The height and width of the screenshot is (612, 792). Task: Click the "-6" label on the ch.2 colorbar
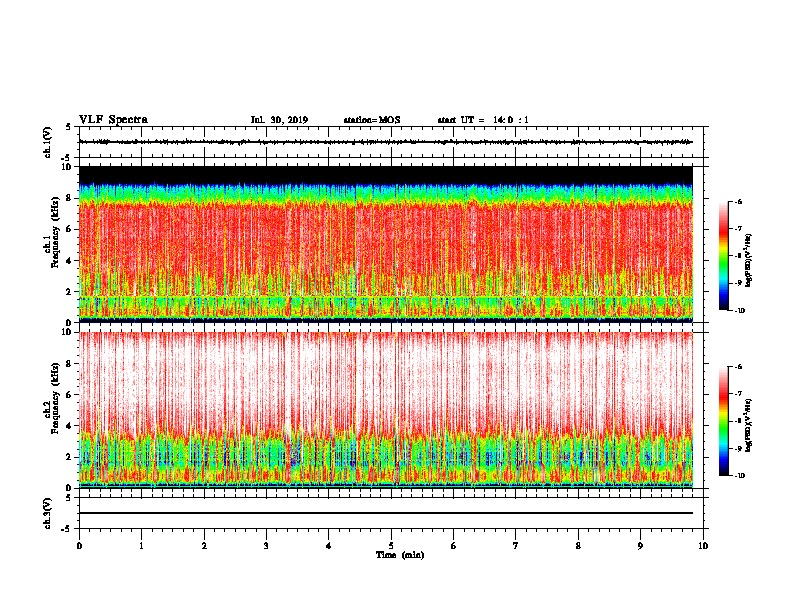[x=739, y=367]
